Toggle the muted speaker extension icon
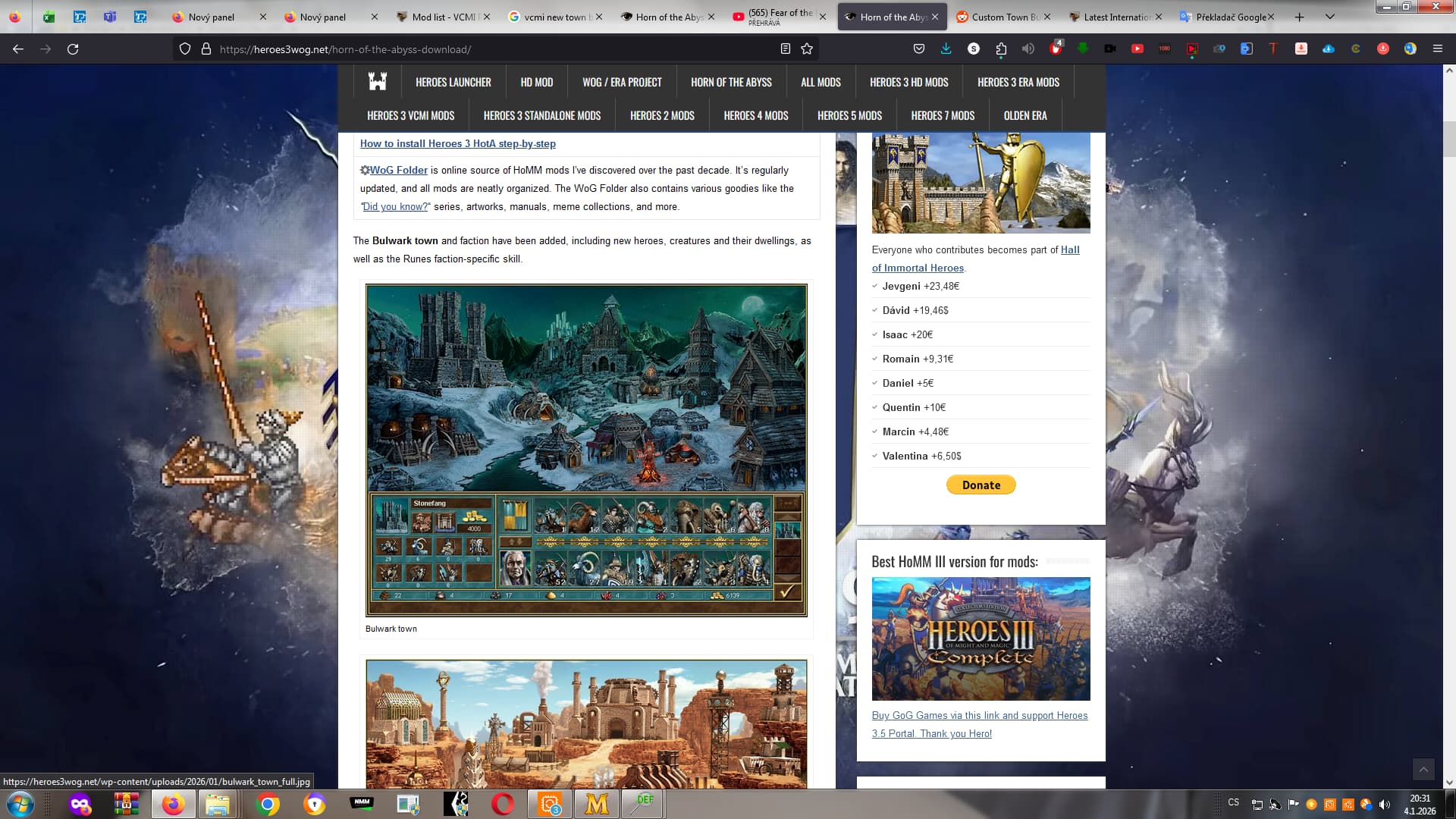Image resolution: width=1456 pixels, height=819 pixels. click(x=1028, y=49)
